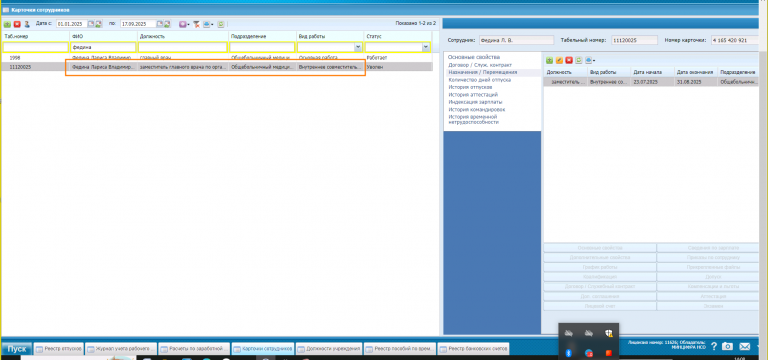Image resolution: width=768 pixels, height=360 pixels.
Task: Click the icon right of the 'Дата с' calendar
Action: (x=98, y=24)
